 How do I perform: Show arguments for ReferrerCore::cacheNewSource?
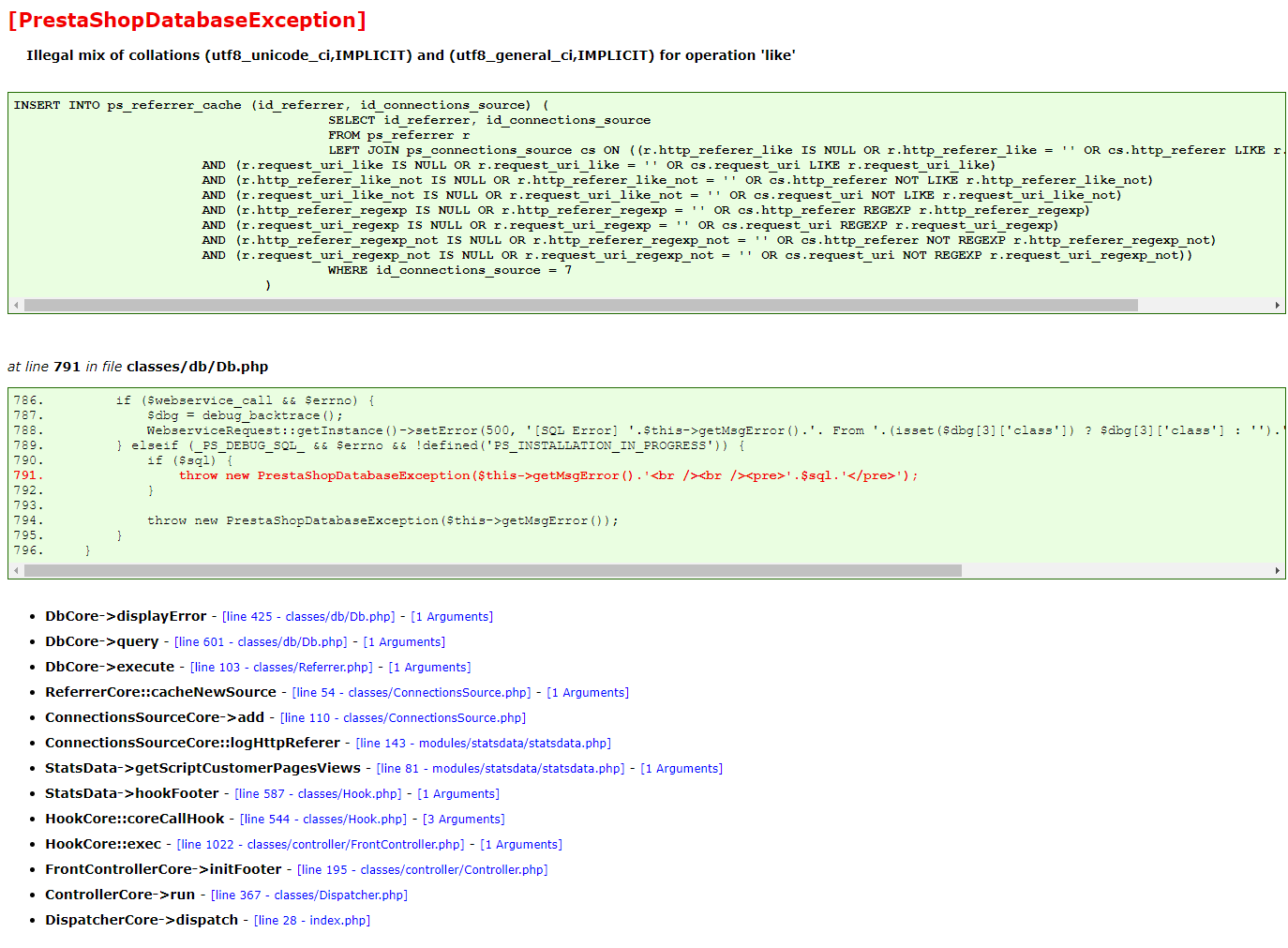point(588,693)
